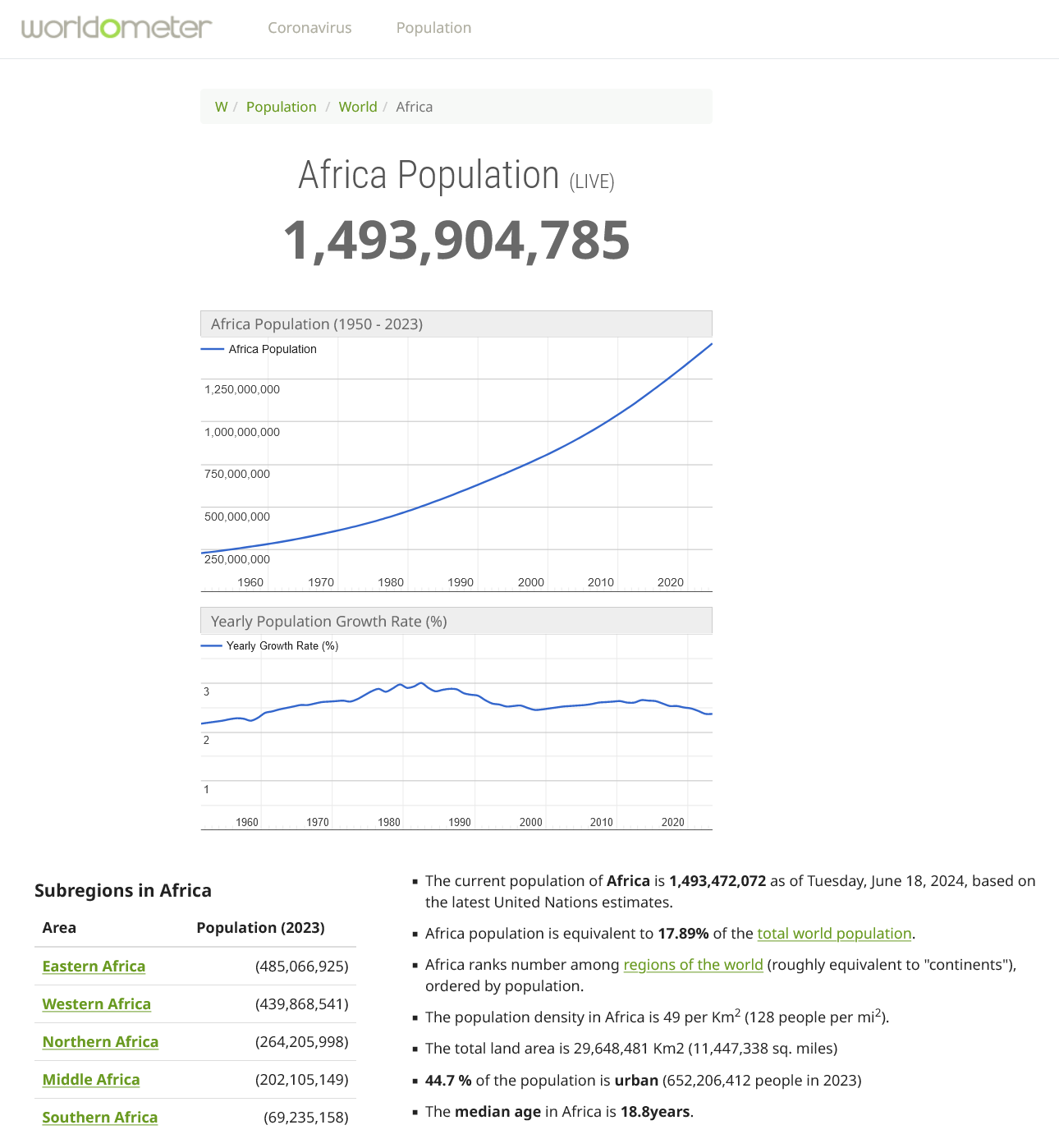This screenshot has height=1148, width=1059.
Task: Click the Yearly Growth Rate (%) legend entry
Action: point(270,645)
